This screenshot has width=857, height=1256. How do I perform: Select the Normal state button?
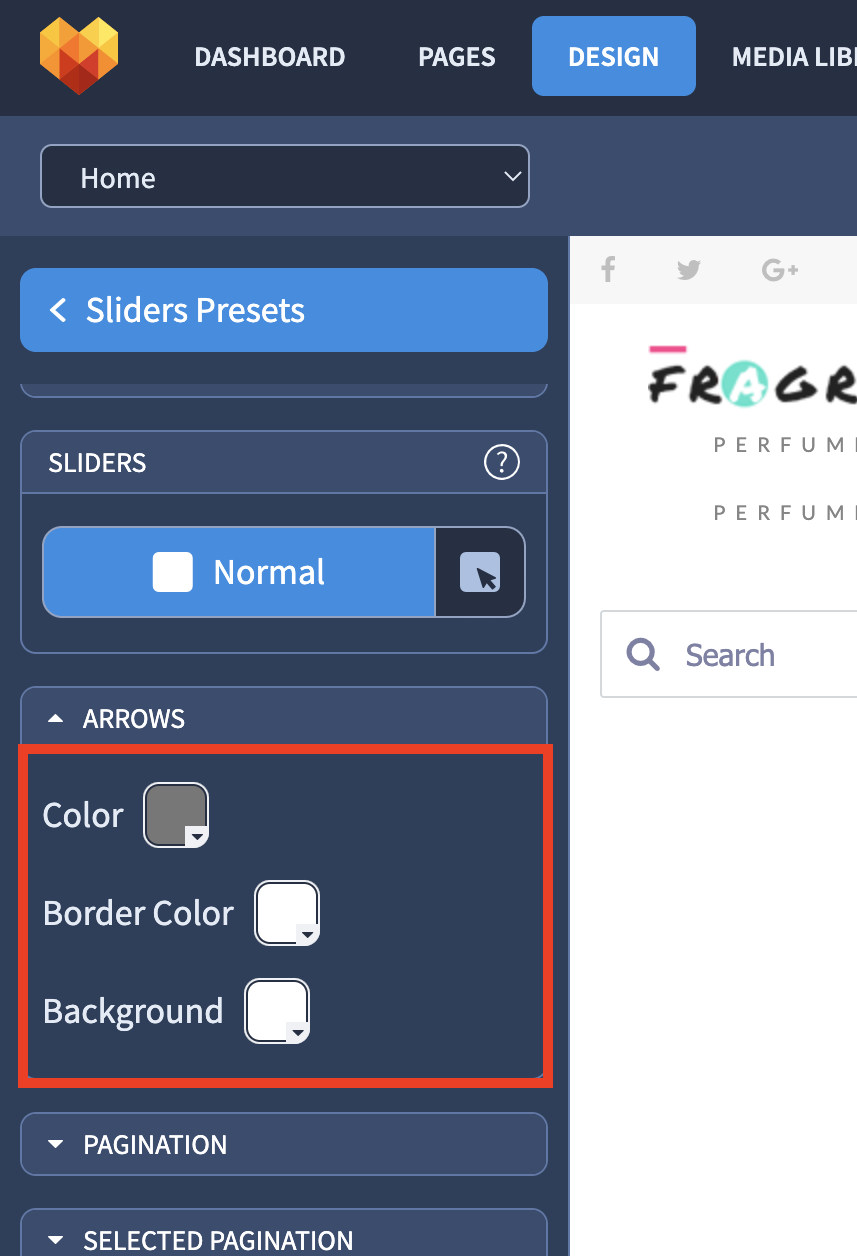tap(239, 573)
